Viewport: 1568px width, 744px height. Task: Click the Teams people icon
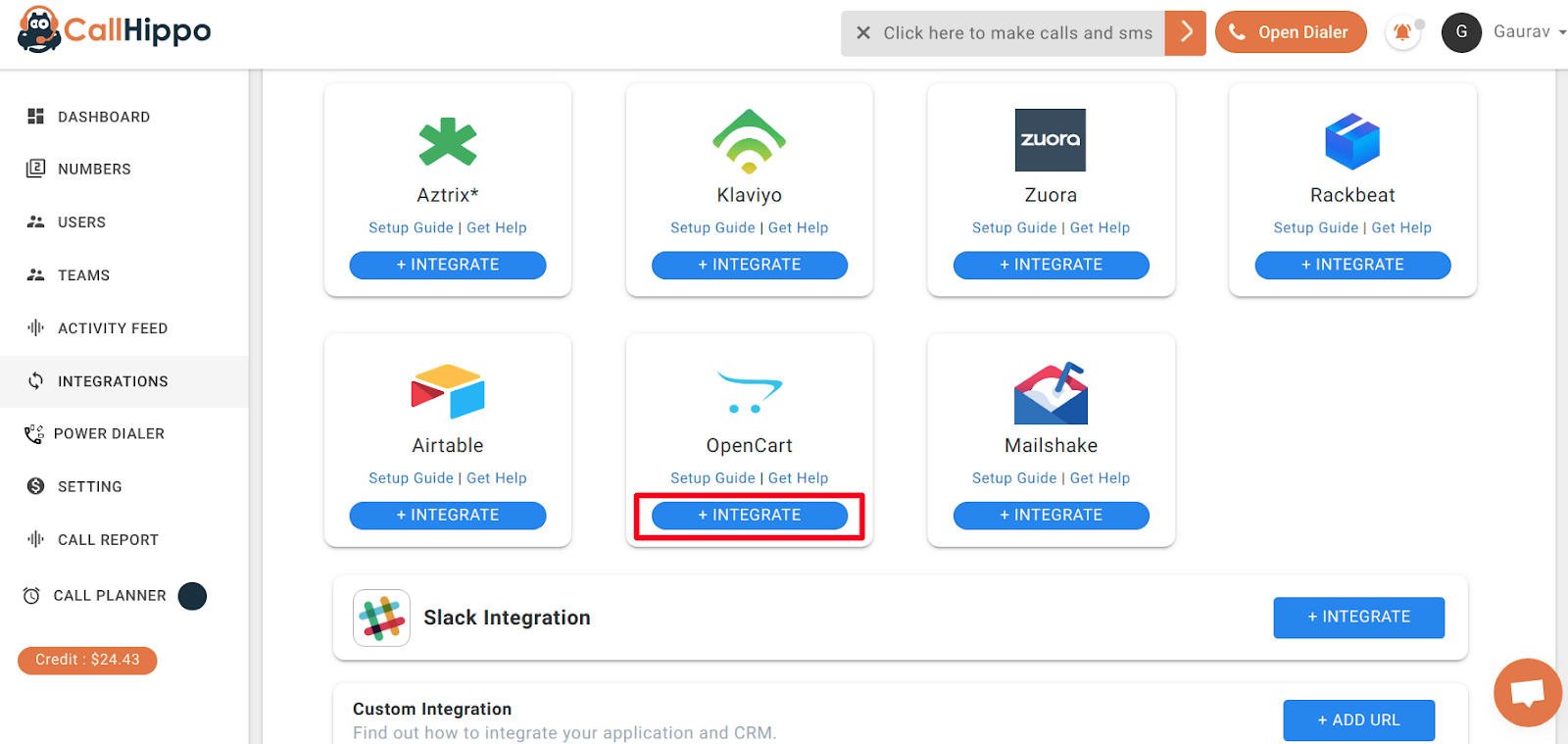pyautogui.click(x=36, y=274)
